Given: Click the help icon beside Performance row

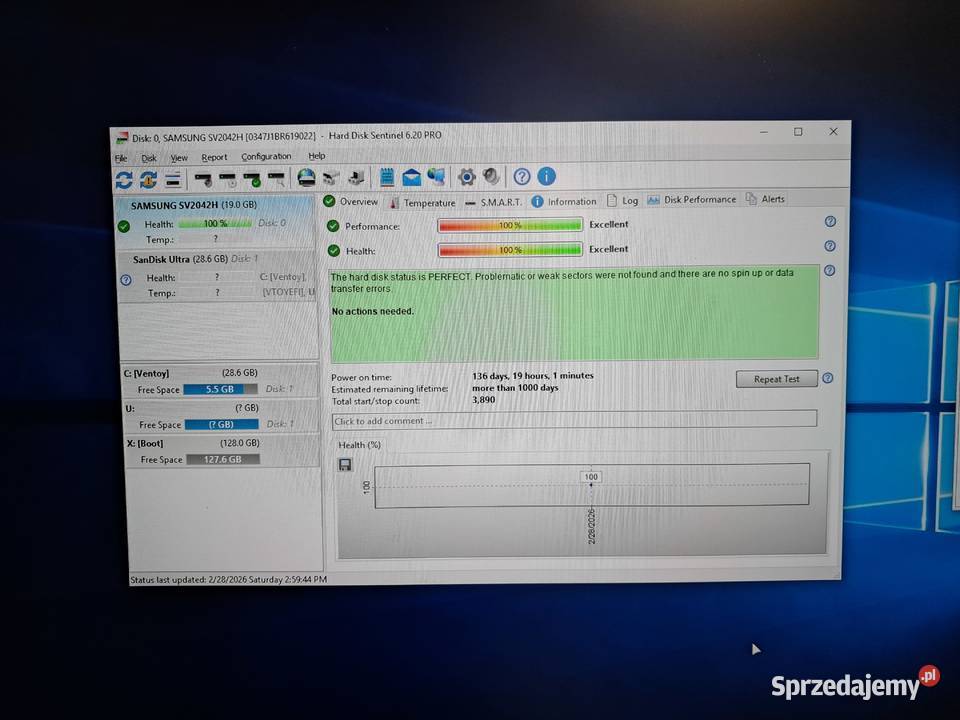Looking at the screenshot, I should pos(829,222).
